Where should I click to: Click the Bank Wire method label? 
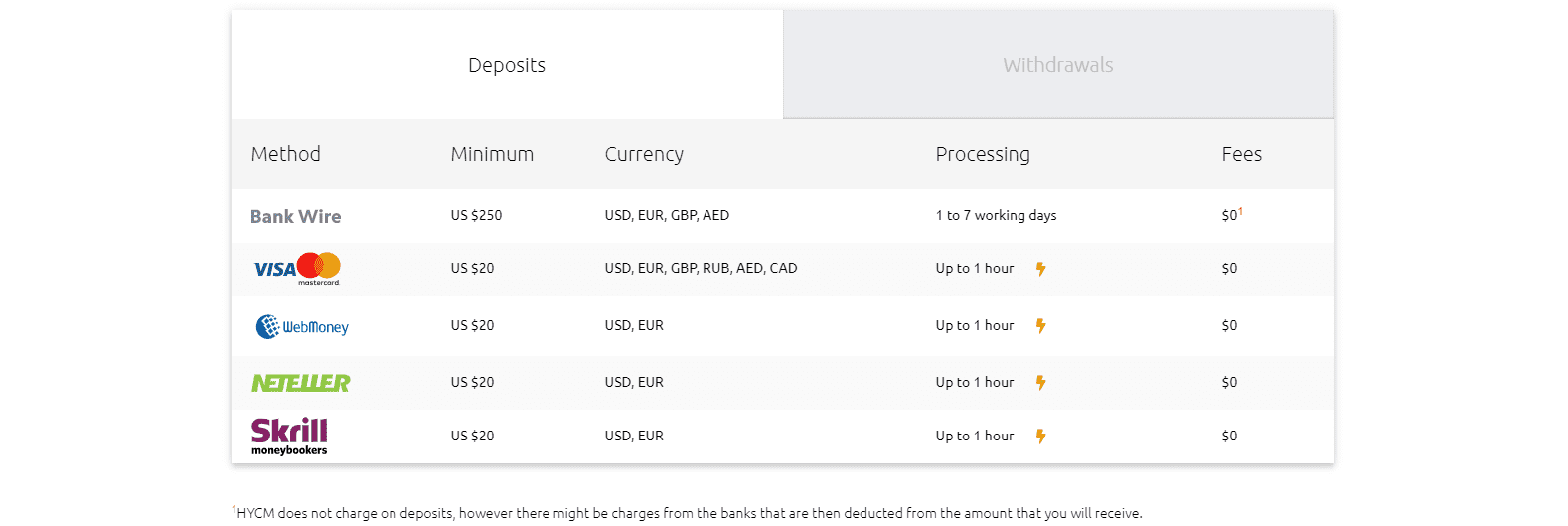point(295,216)
